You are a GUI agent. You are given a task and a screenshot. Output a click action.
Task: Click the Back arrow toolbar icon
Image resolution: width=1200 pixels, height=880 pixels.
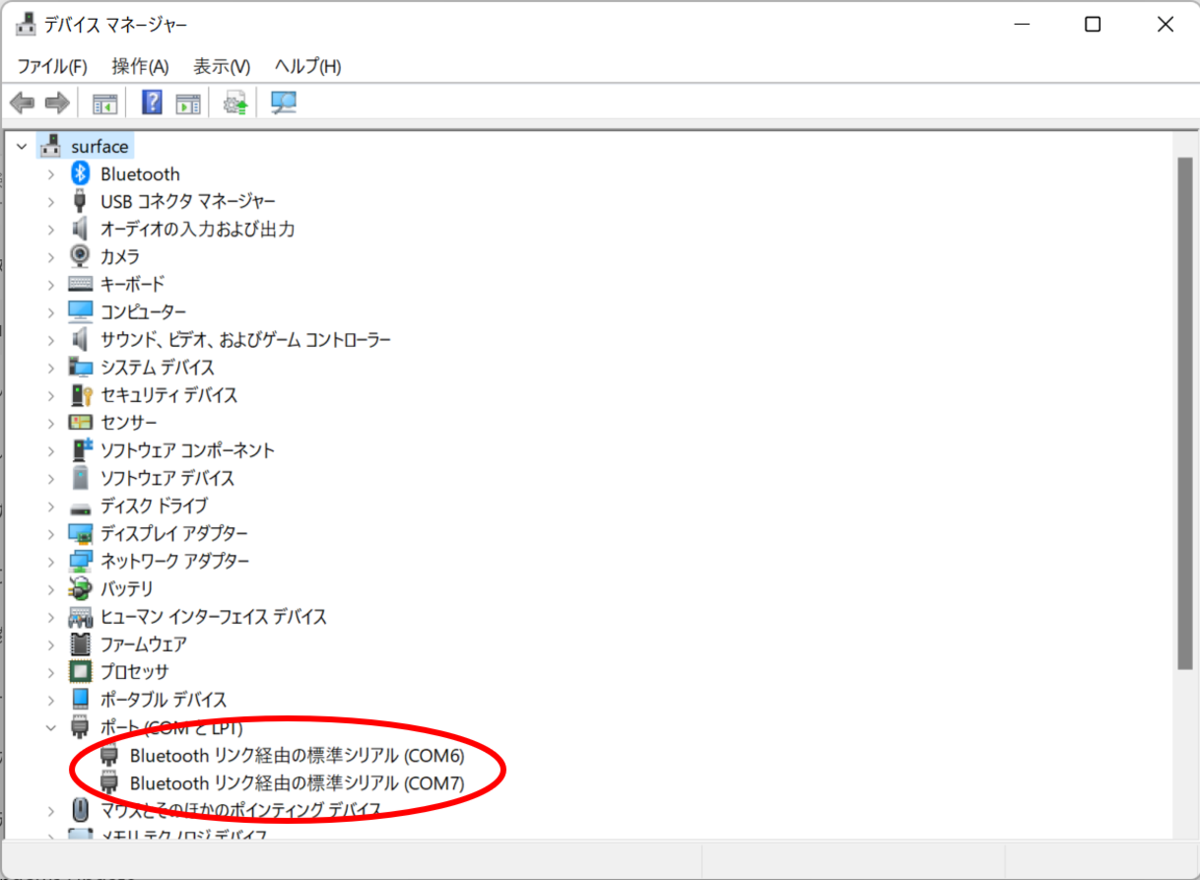coord(22,103)
